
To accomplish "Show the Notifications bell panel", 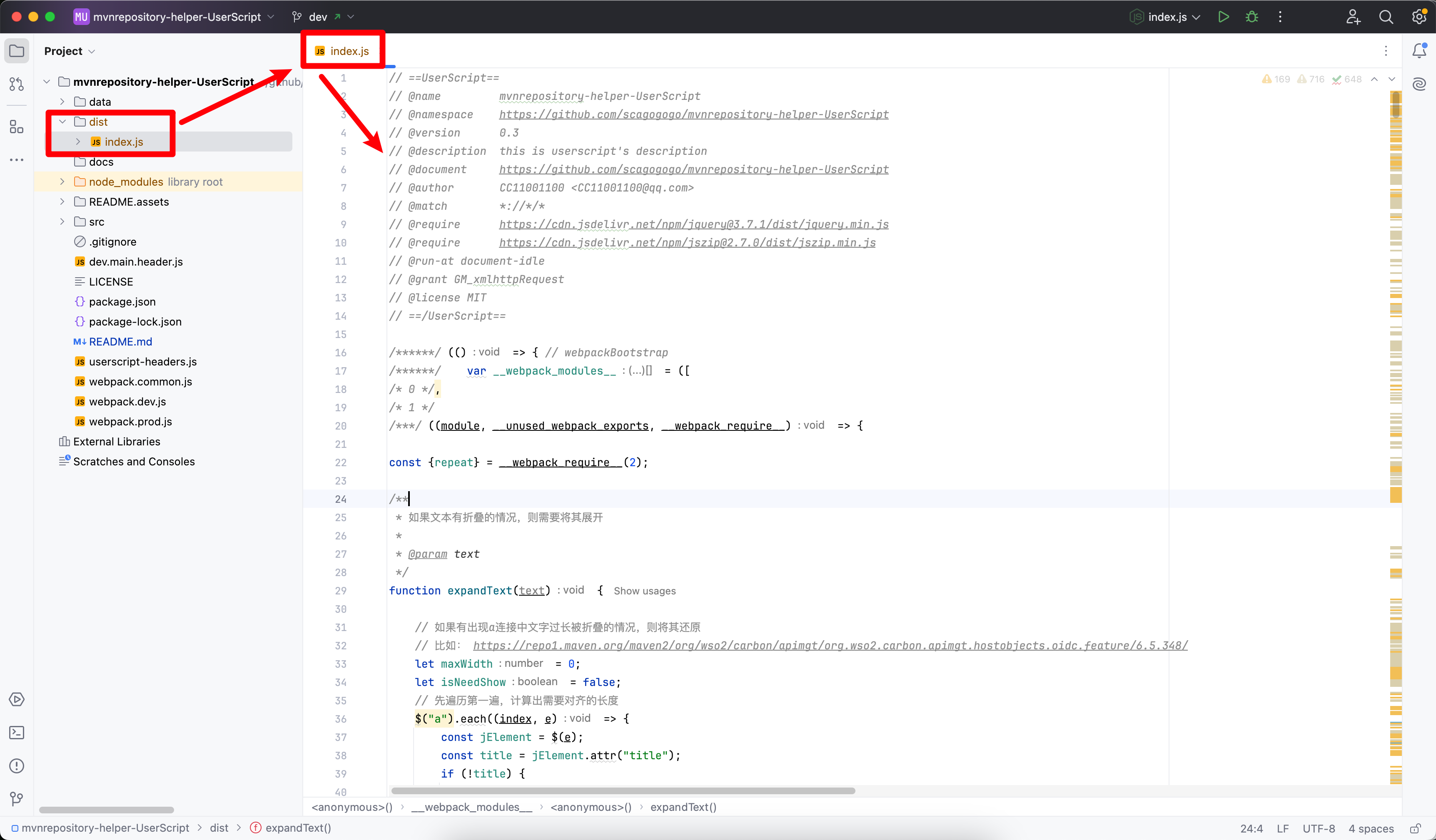I will pos(1419,51).
